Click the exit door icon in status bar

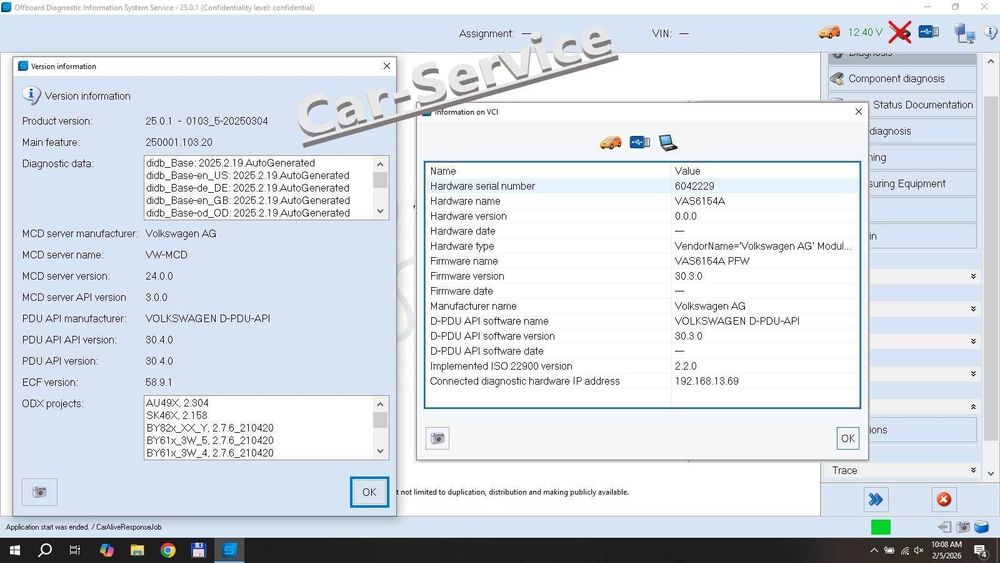[x=945, y=527]
